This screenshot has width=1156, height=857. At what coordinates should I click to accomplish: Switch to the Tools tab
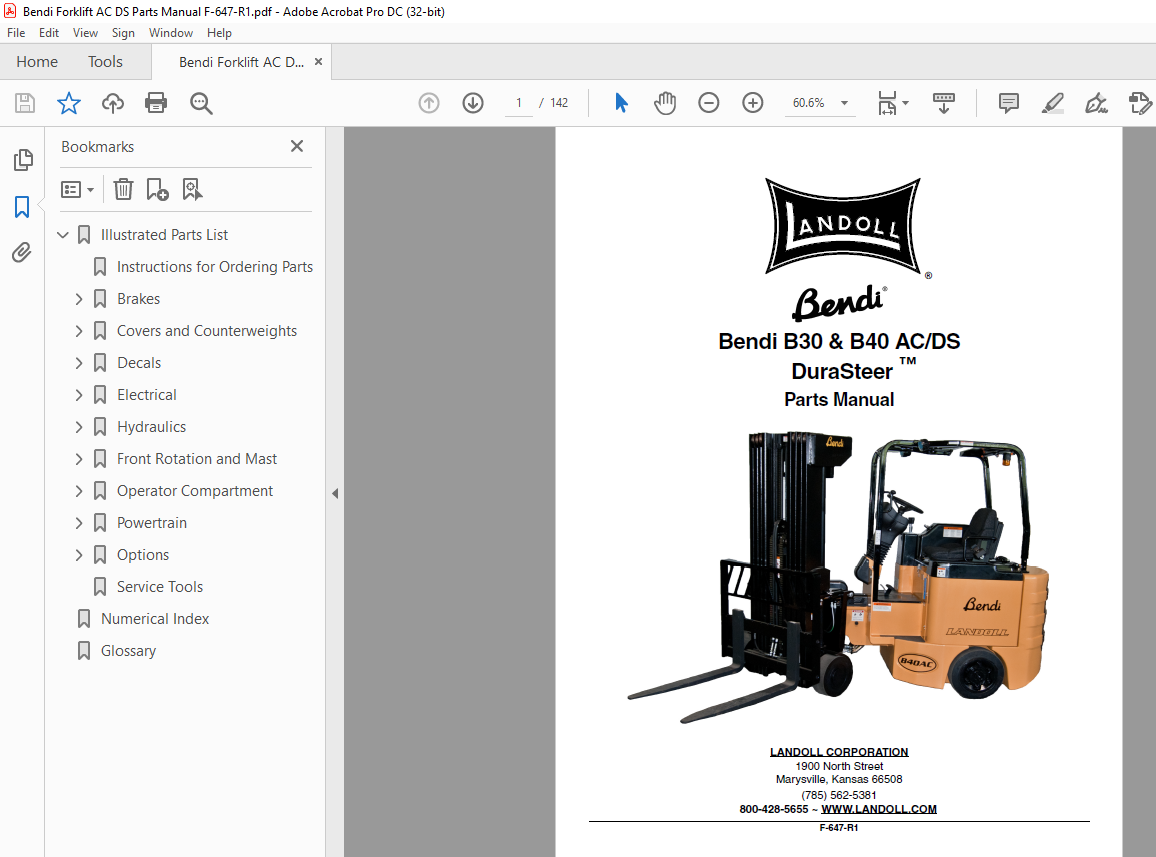pos(105,62)
